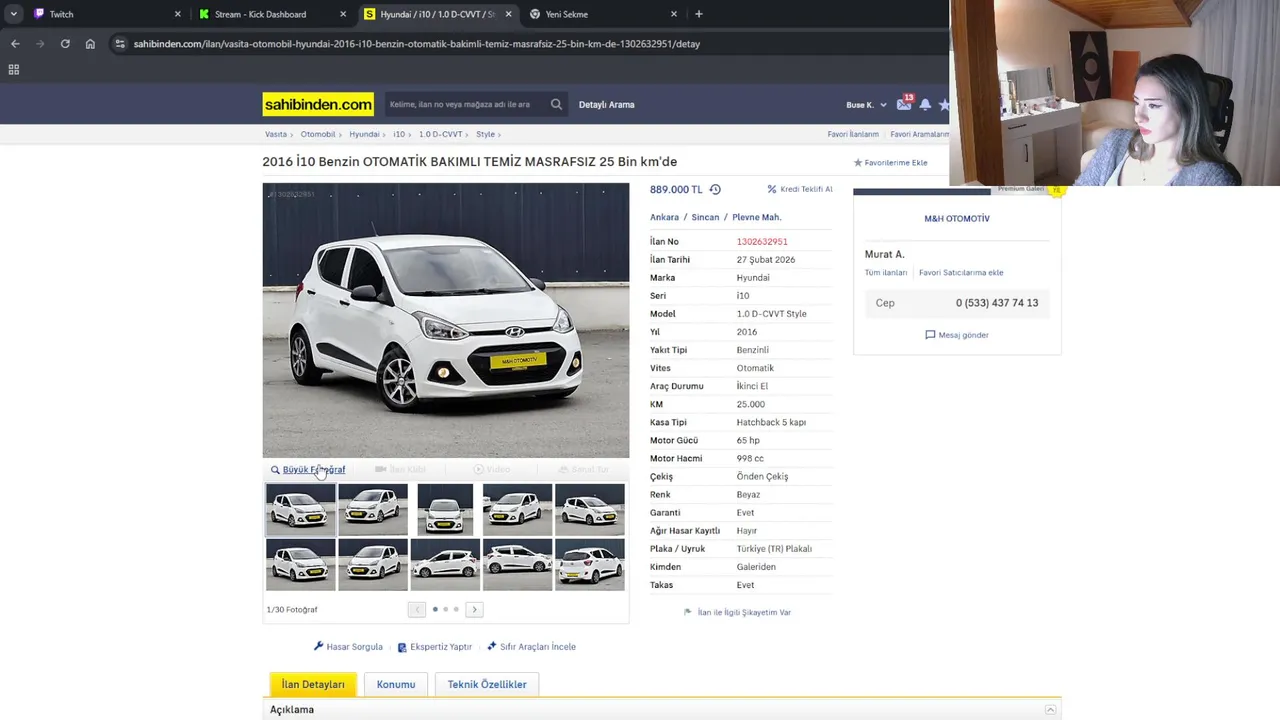Click Plevne Mah. neighborhood link
The image size is (1280, 720).
756,217
